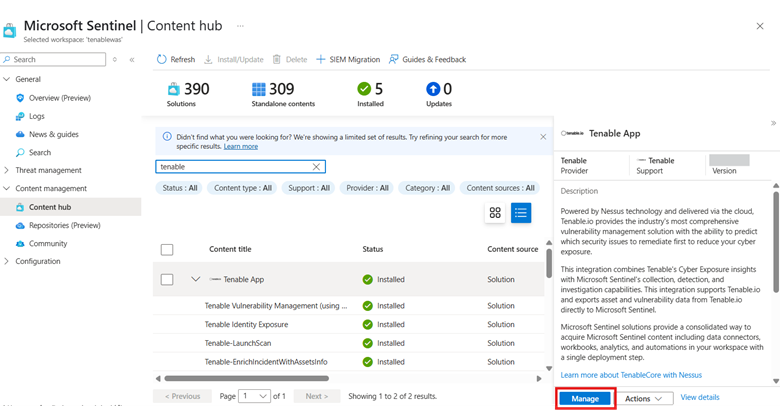The height and width of the screenshot is (410, 780).
Task: Open Logs in the sidebar
Action: coord(36,116)
